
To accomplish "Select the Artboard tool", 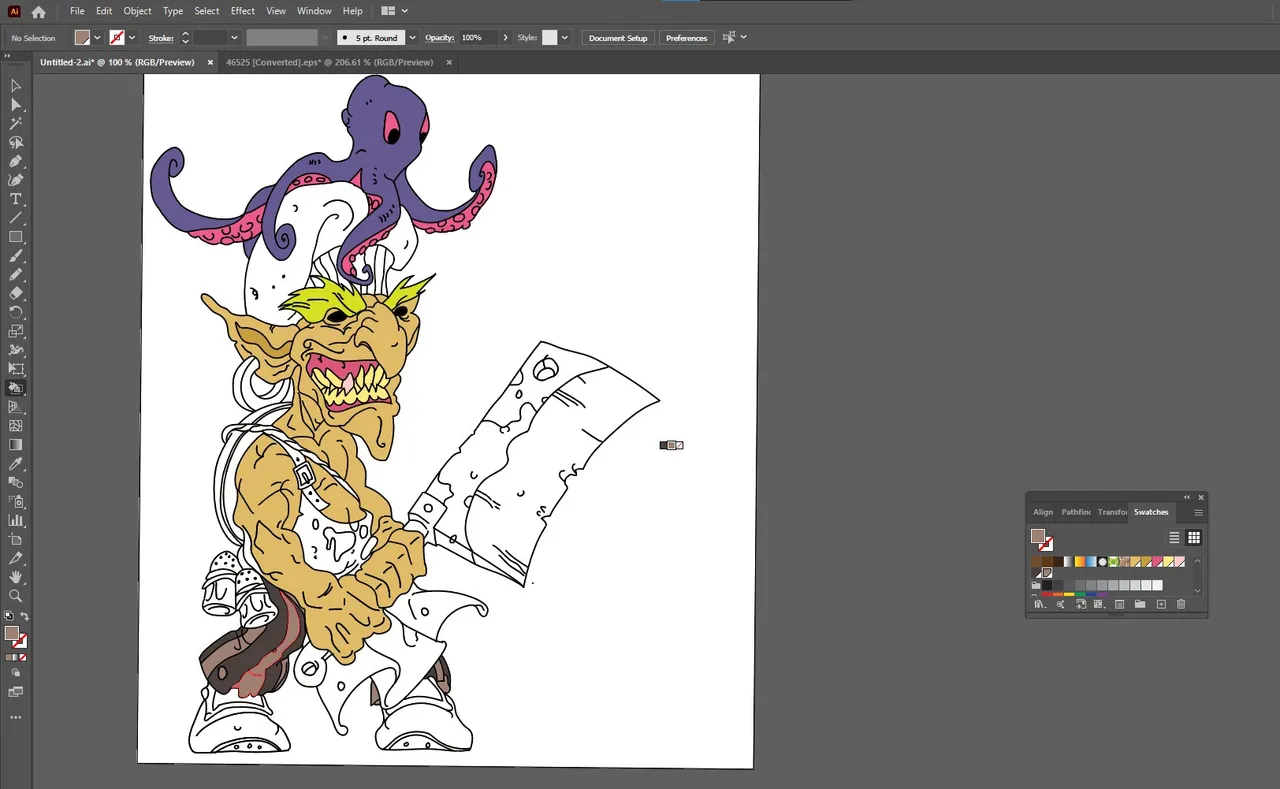I will coord(16,539).
